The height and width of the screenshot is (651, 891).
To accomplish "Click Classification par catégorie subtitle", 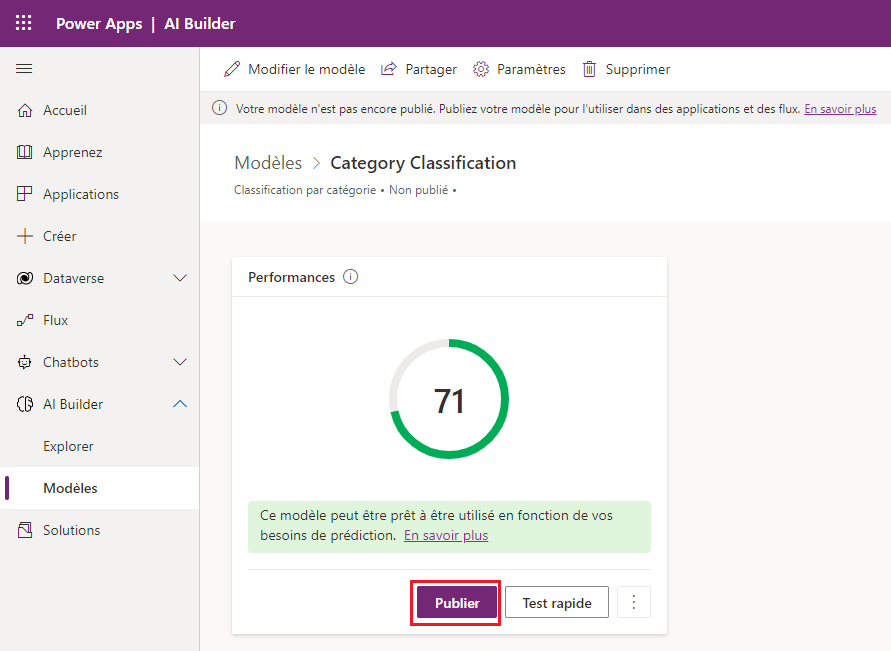I will pyautogui.click(x=305, y=190).
